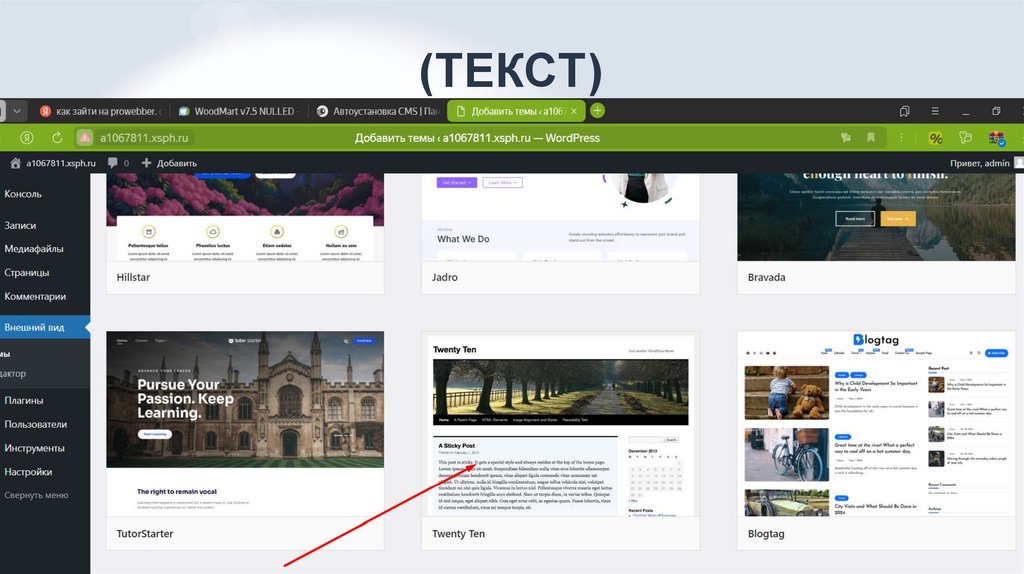Image resolution: width=1024 pixels, height=574 pixels.
Task: Click the Jadro theme name
Action: click(445, 278)
